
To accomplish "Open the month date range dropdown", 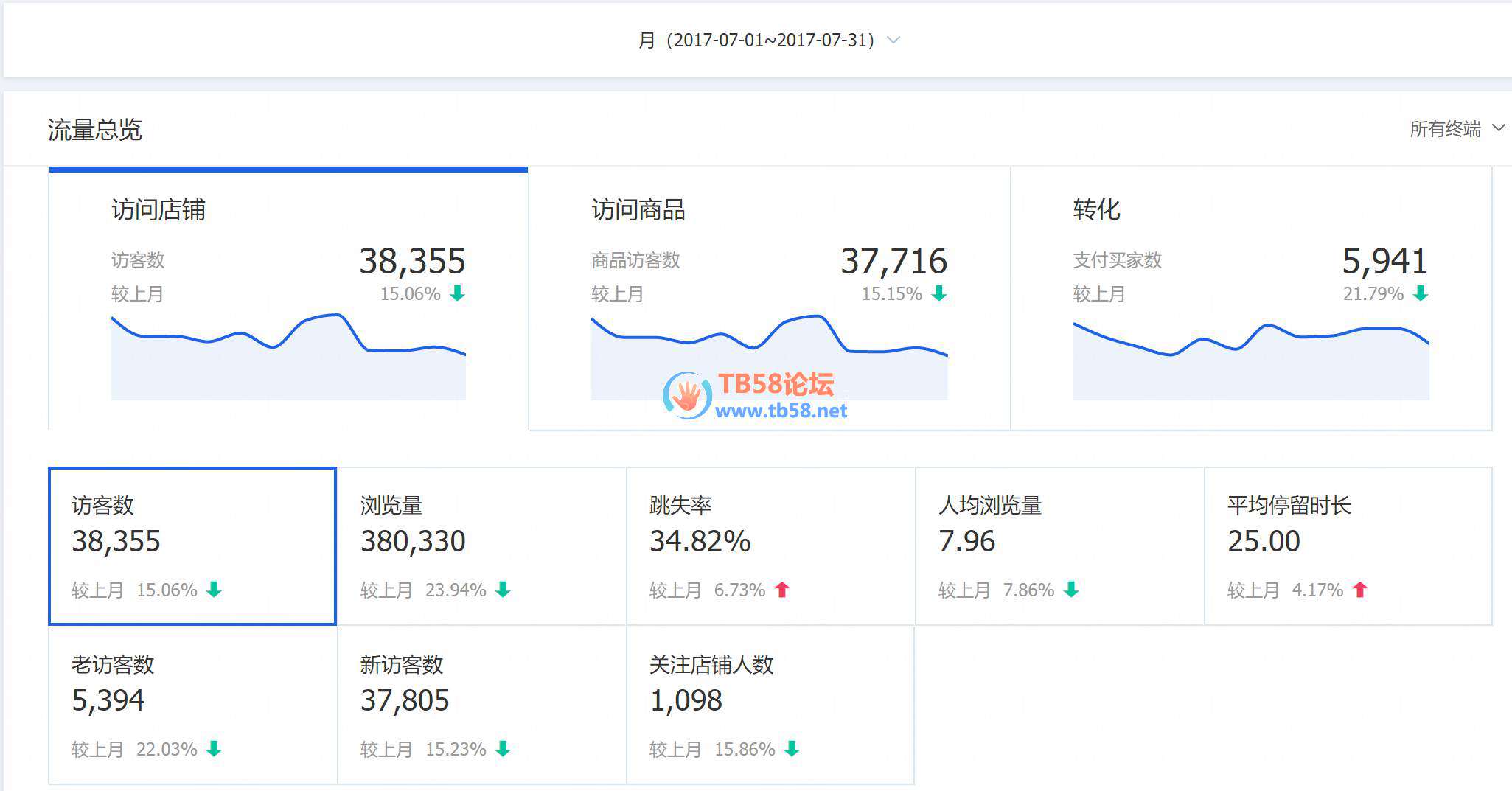I will 767,40.
